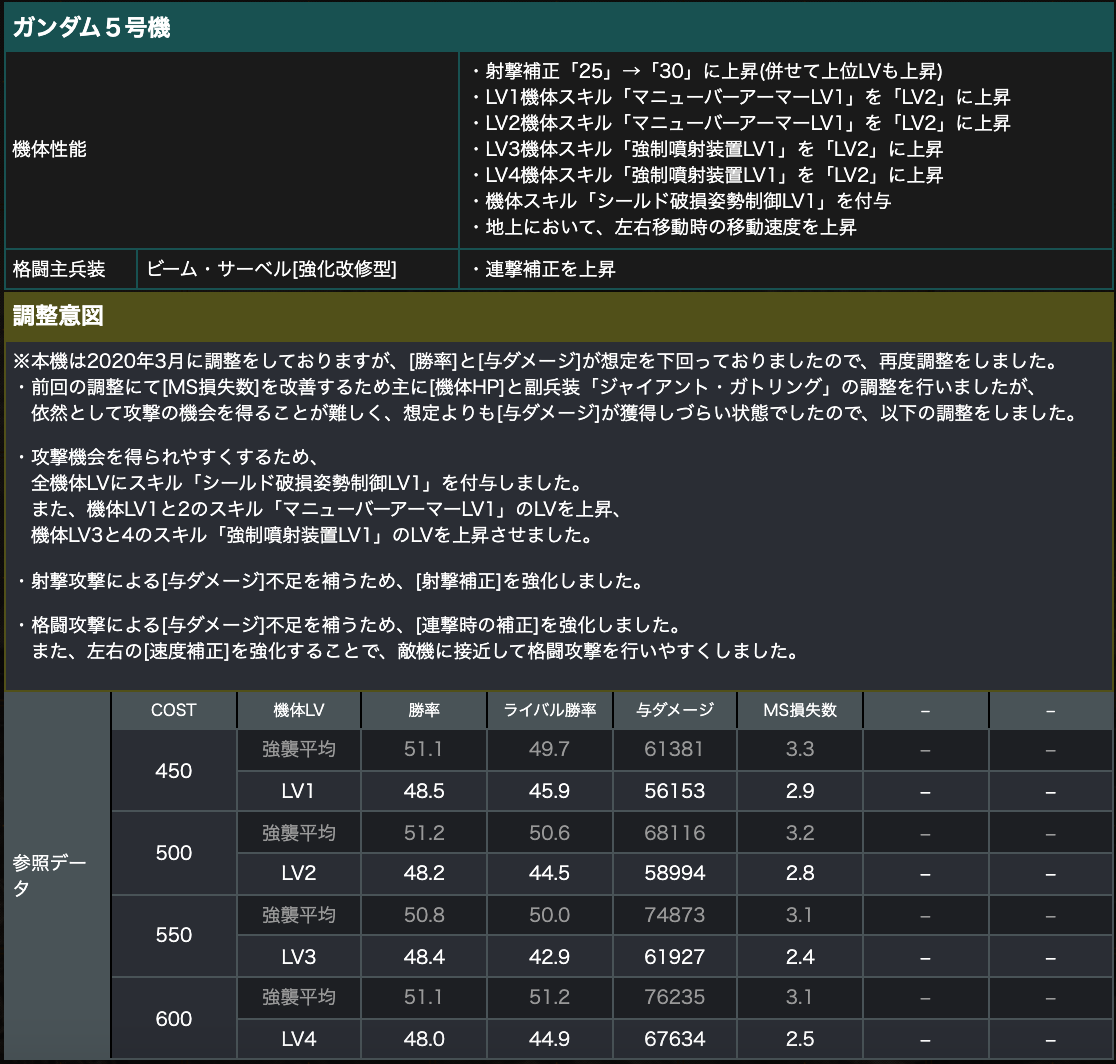Click LV1 win rate 48.5
The width and height of the screenshot is (1116, 1064).
pyautogui.click(x=424, y=791)
